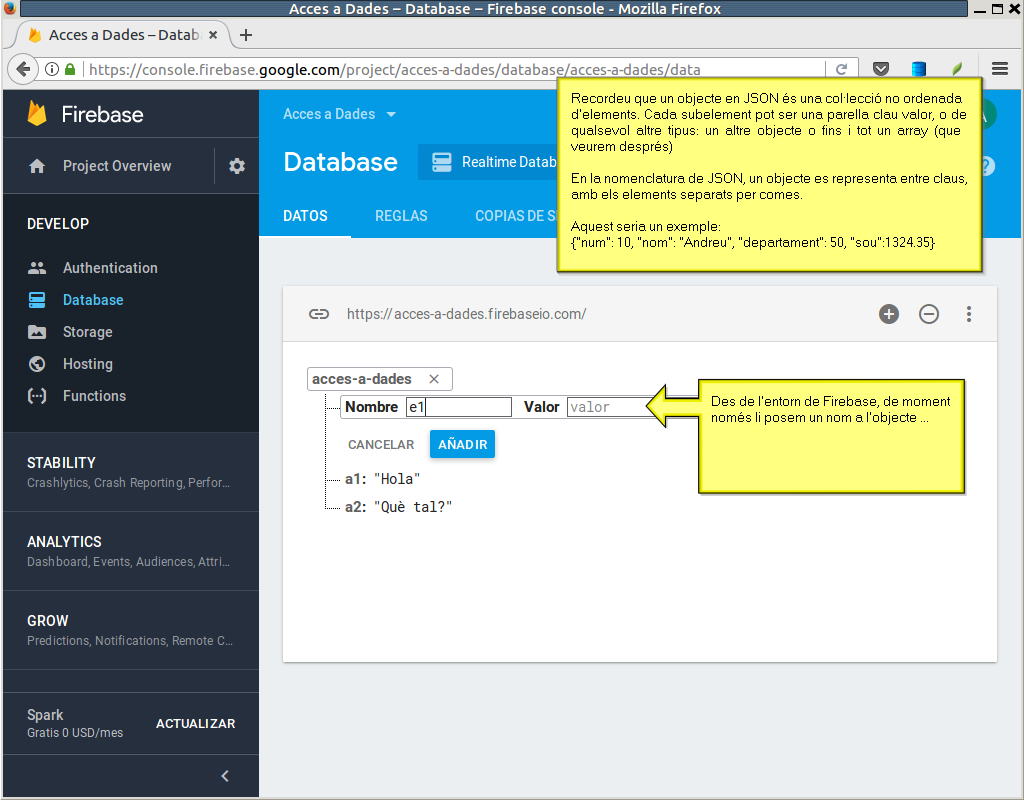Click the Authentication people icon
The width and height of the screenshot is (1024, 800).
[x=37, y=268]
